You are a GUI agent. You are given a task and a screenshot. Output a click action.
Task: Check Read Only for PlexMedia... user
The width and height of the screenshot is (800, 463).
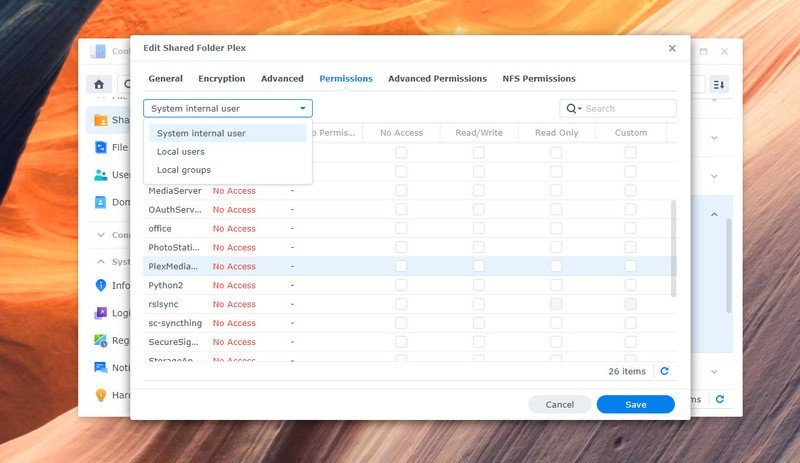556,266
